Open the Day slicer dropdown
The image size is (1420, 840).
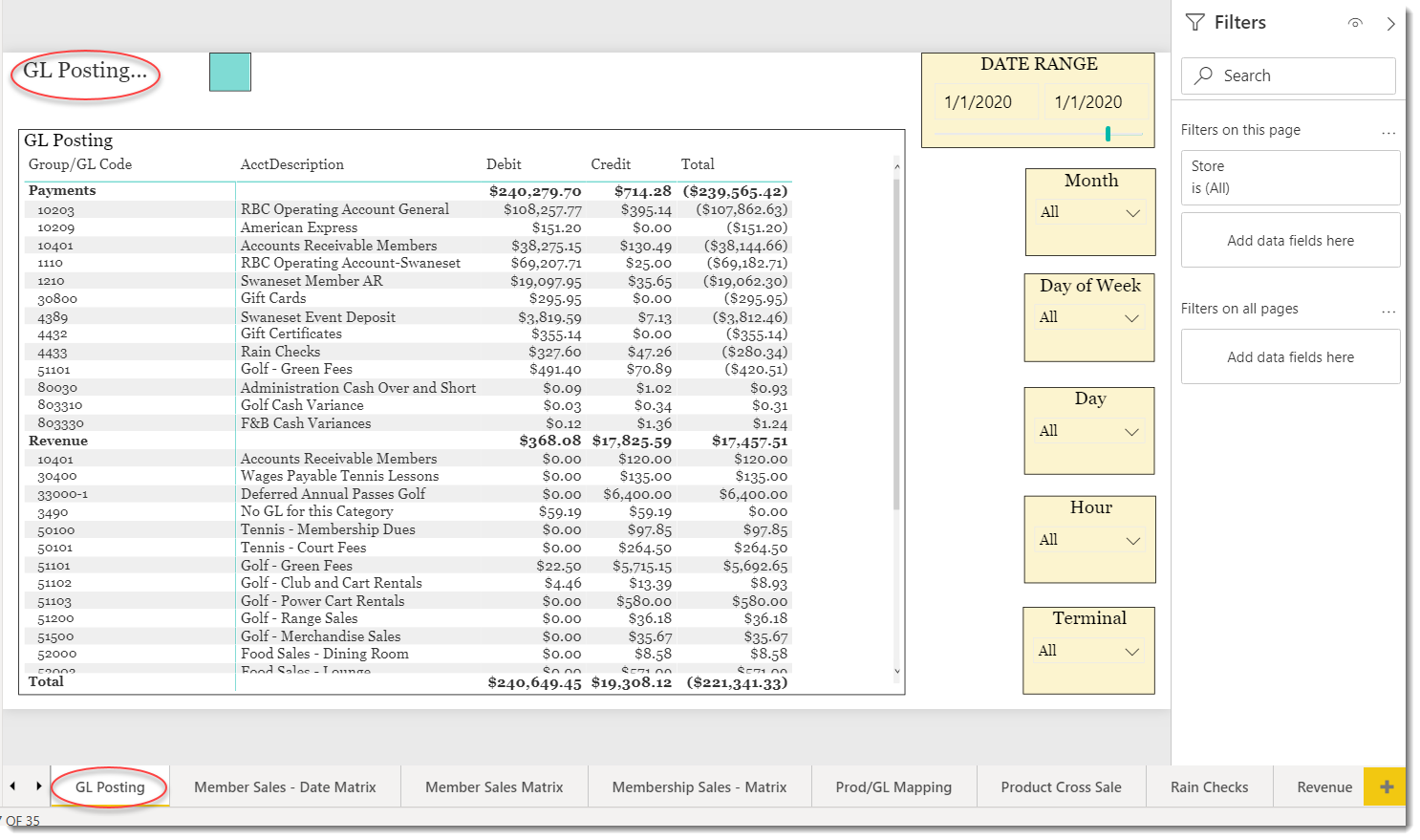[1089, 431]
